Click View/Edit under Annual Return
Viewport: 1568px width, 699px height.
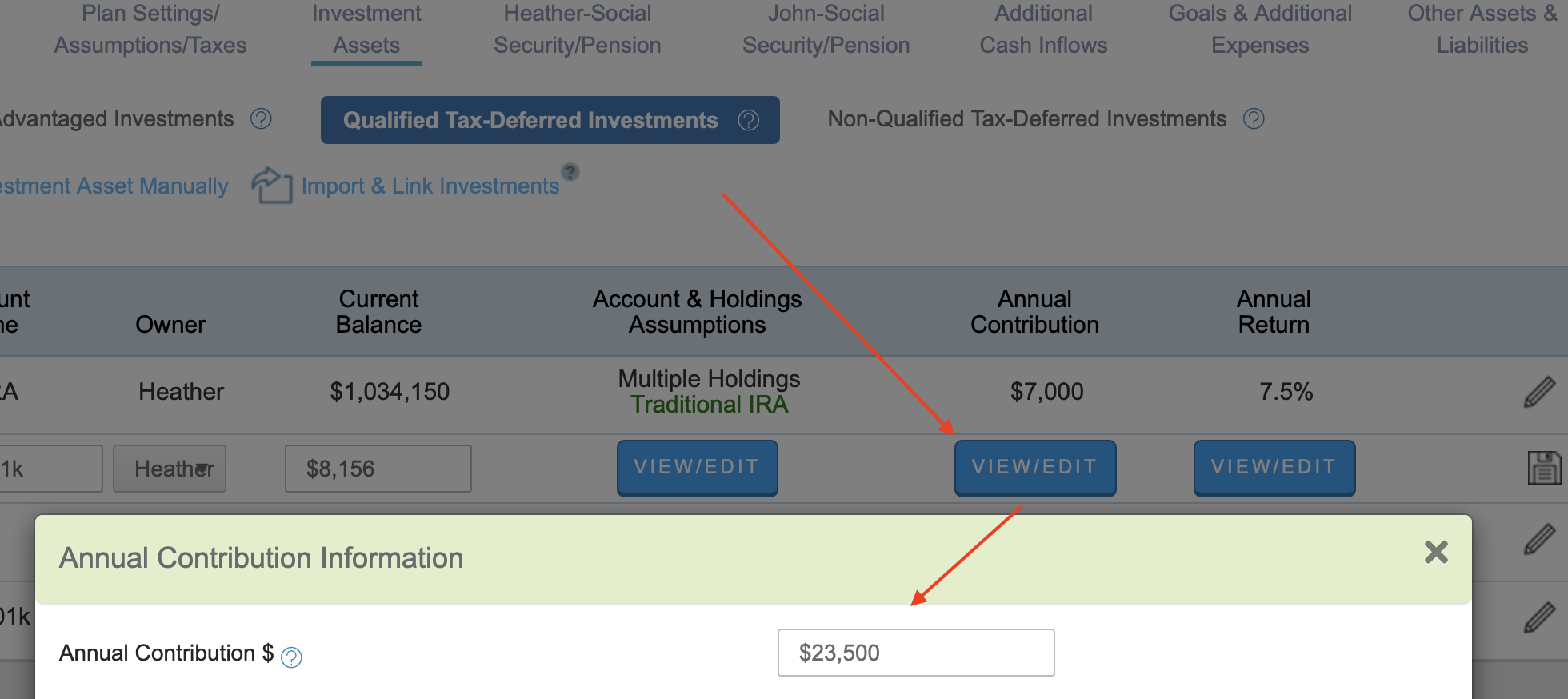[1274, 468]
